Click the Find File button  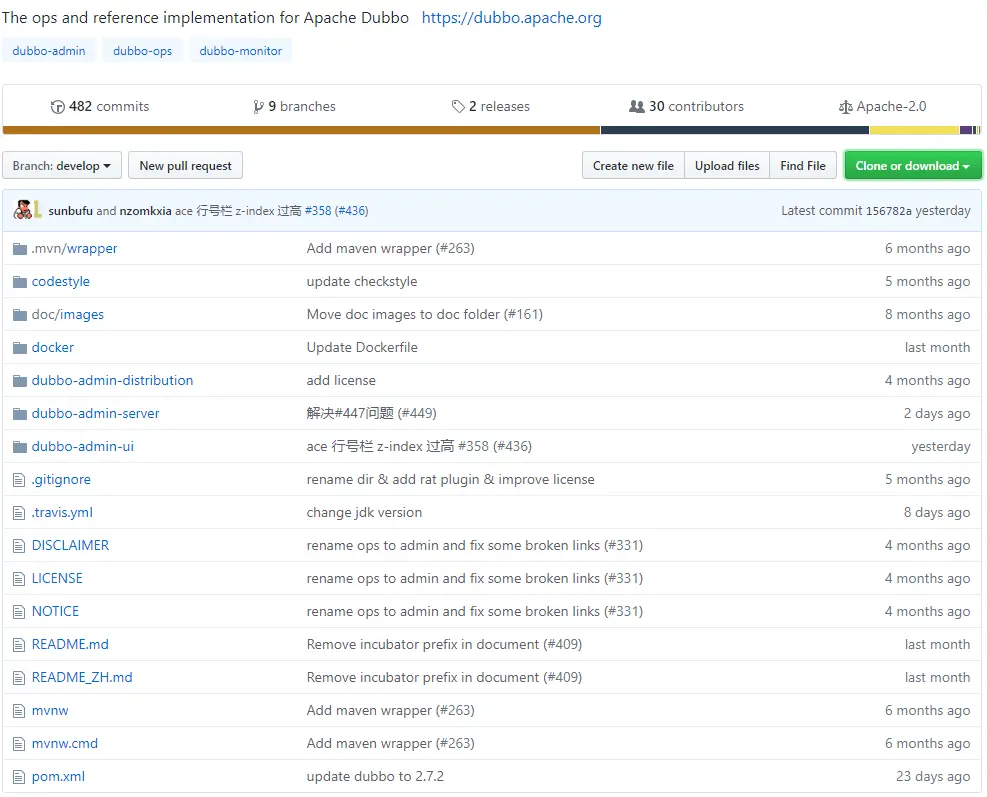[803, 166]
